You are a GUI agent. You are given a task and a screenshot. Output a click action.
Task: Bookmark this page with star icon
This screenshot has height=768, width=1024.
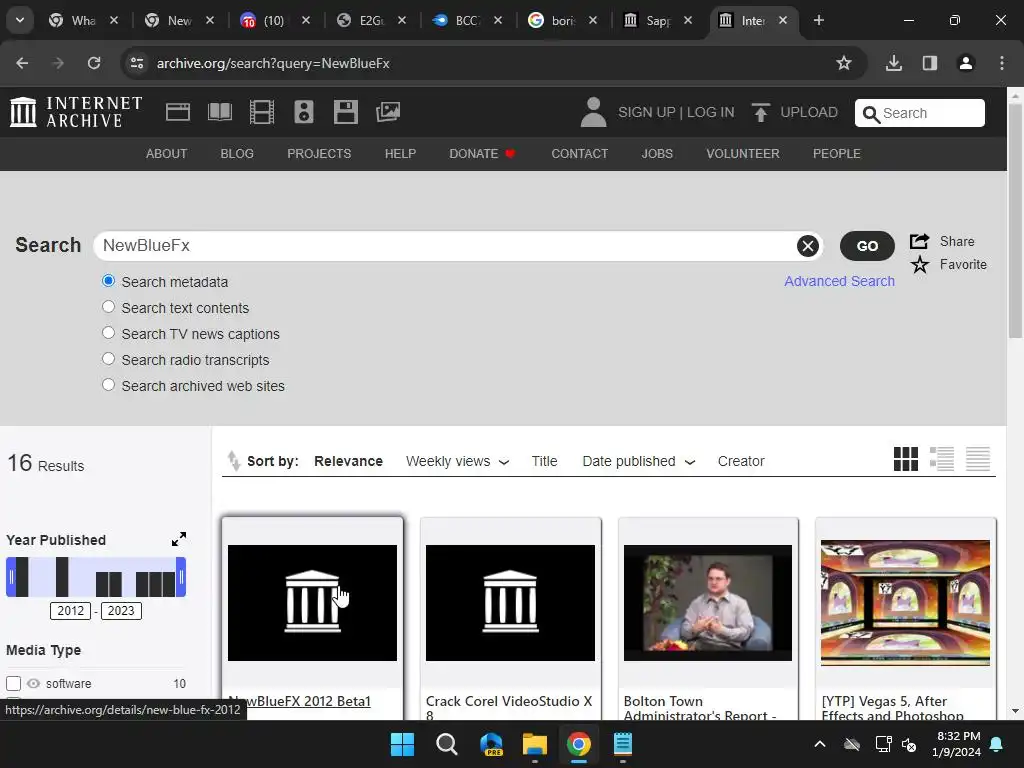coord(844,63)
